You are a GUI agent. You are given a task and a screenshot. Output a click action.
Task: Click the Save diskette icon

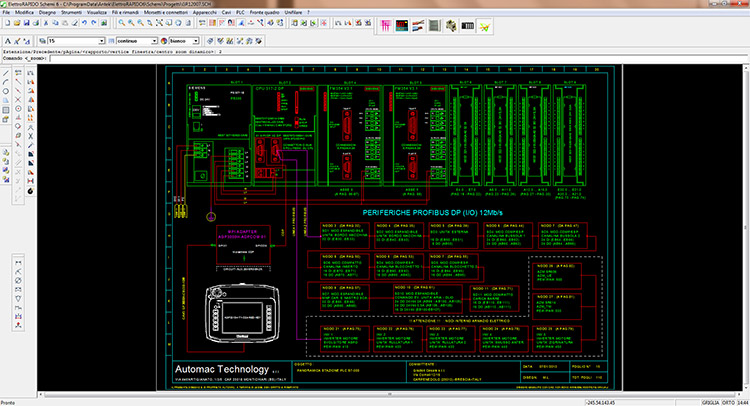click(x=26, y=23)
